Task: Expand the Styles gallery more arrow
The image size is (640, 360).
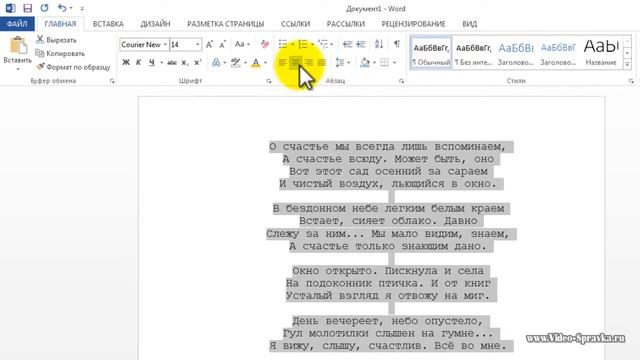Action: point(628,64)
